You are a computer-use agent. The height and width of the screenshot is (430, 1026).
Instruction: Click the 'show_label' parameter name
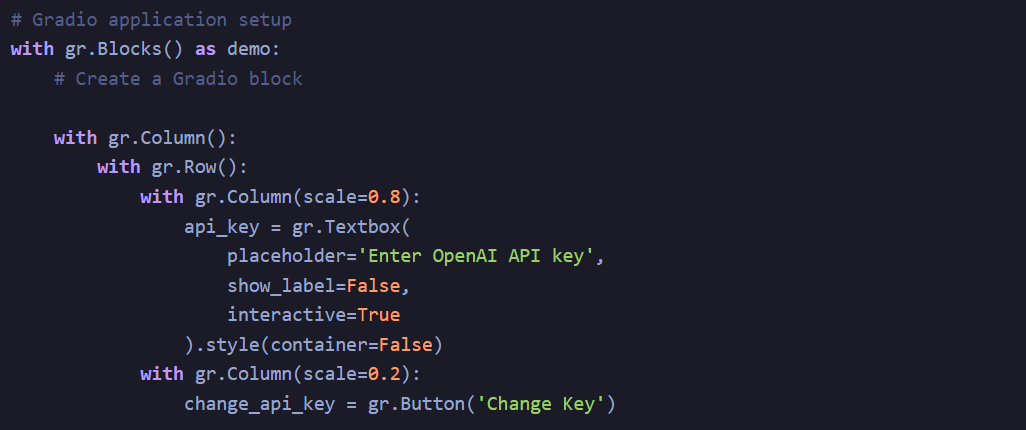(x=281, y=285)
